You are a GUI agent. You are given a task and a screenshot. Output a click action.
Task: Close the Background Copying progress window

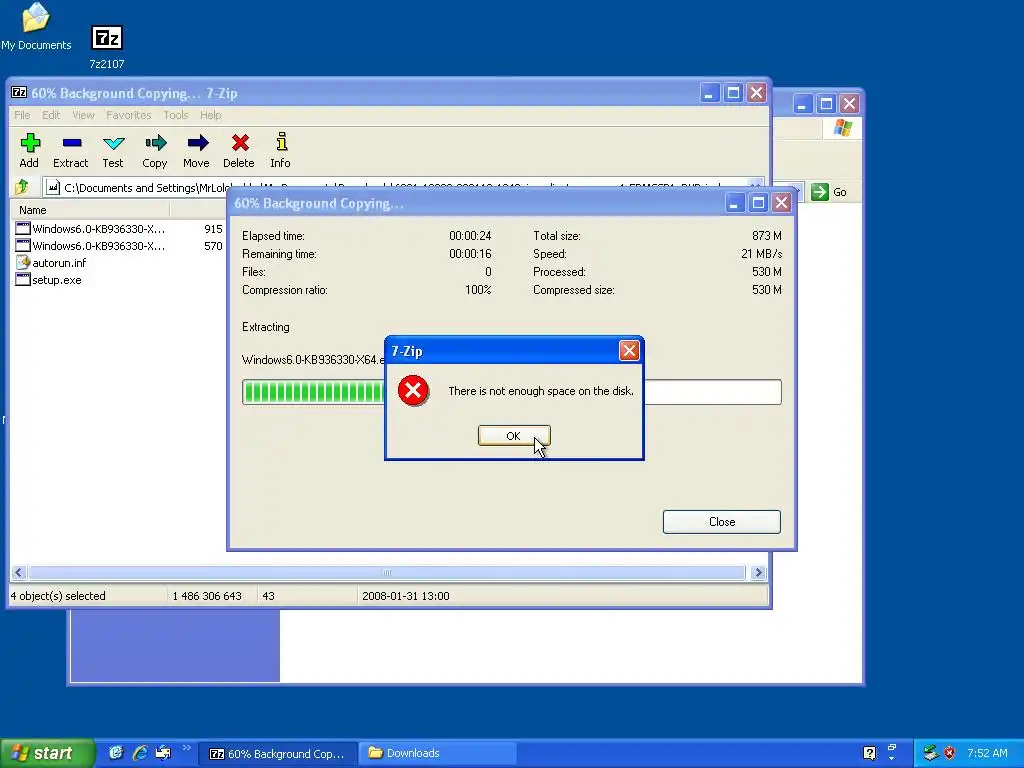(782, 203)
